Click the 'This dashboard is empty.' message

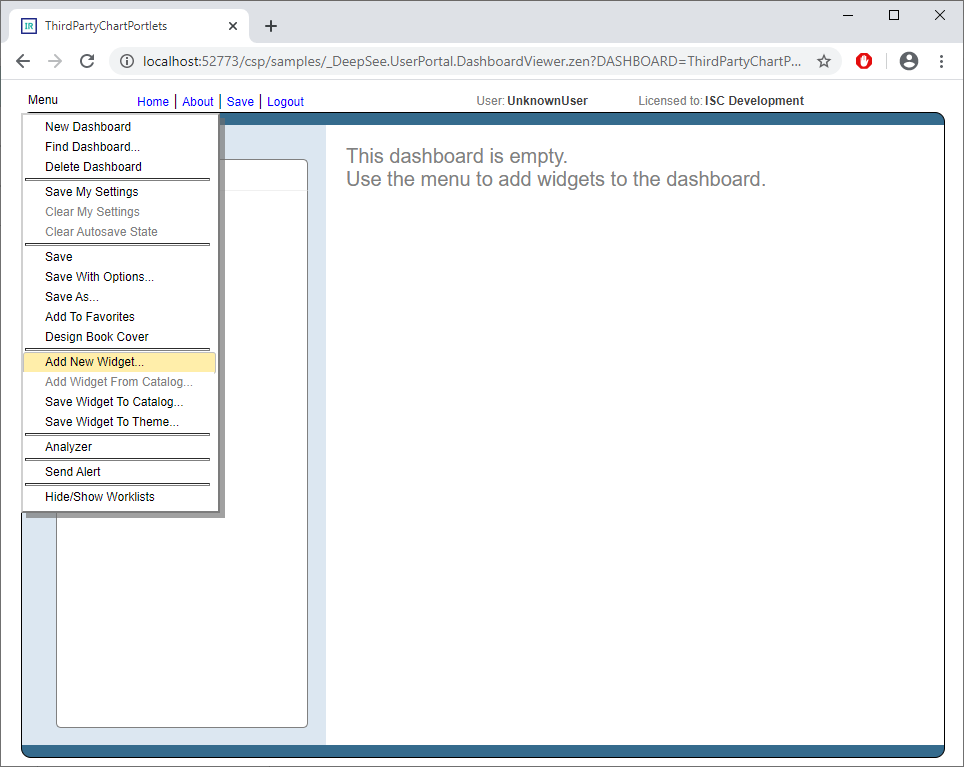click(x=457, y=156)
